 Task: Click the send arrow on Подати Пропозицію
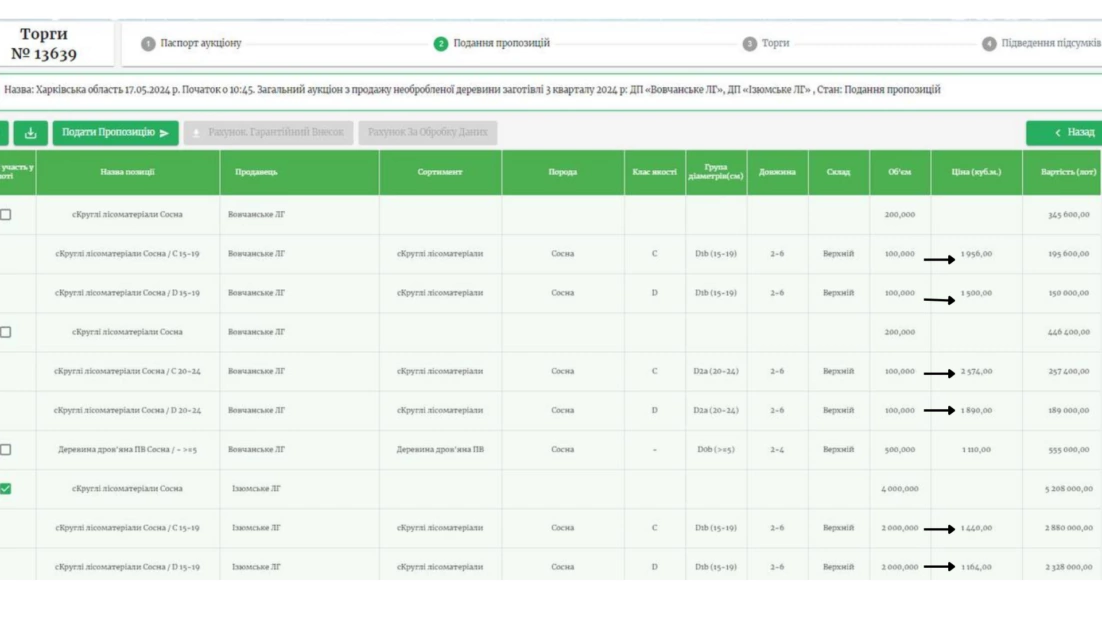[164, 133]
